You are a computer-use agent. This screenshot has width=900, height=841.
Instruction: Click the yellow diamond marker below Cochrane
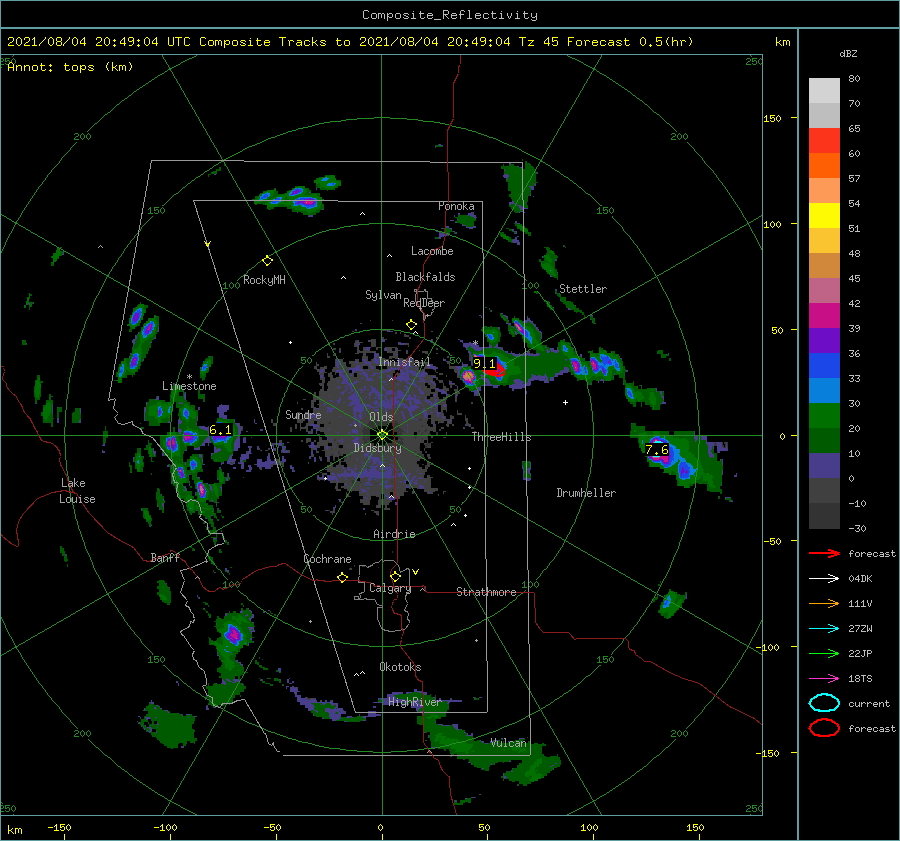point(342,577)
